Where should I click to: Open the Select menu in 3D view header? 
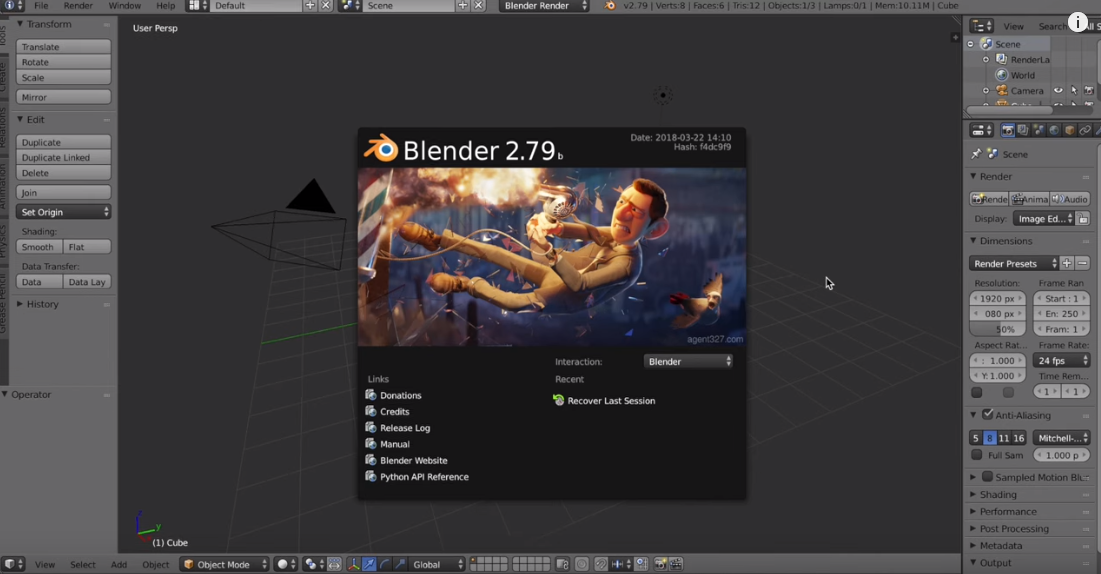pyautogui.click(x=82, y=564)
